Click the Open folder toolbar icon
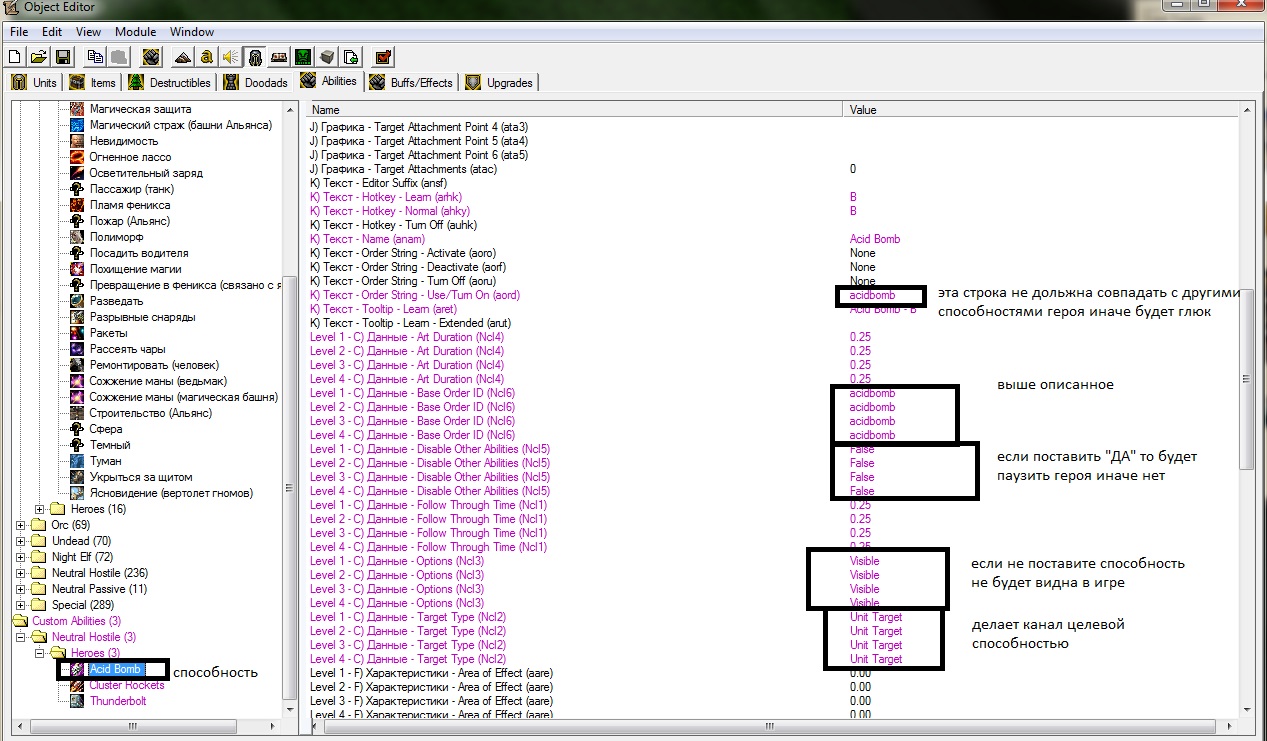 [x=38, y=57]
